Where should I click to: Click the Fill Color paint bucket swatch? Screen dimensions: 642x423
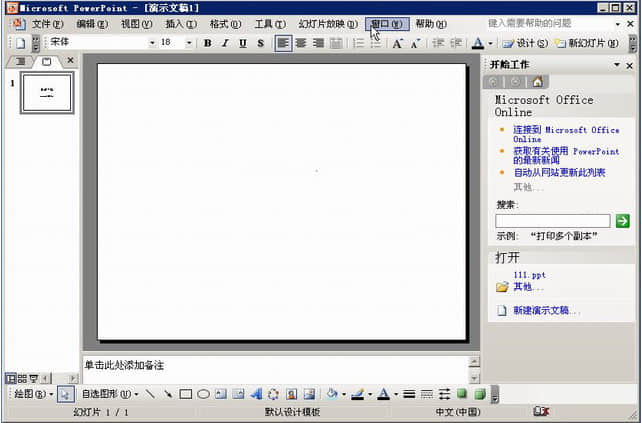point(331,394)
